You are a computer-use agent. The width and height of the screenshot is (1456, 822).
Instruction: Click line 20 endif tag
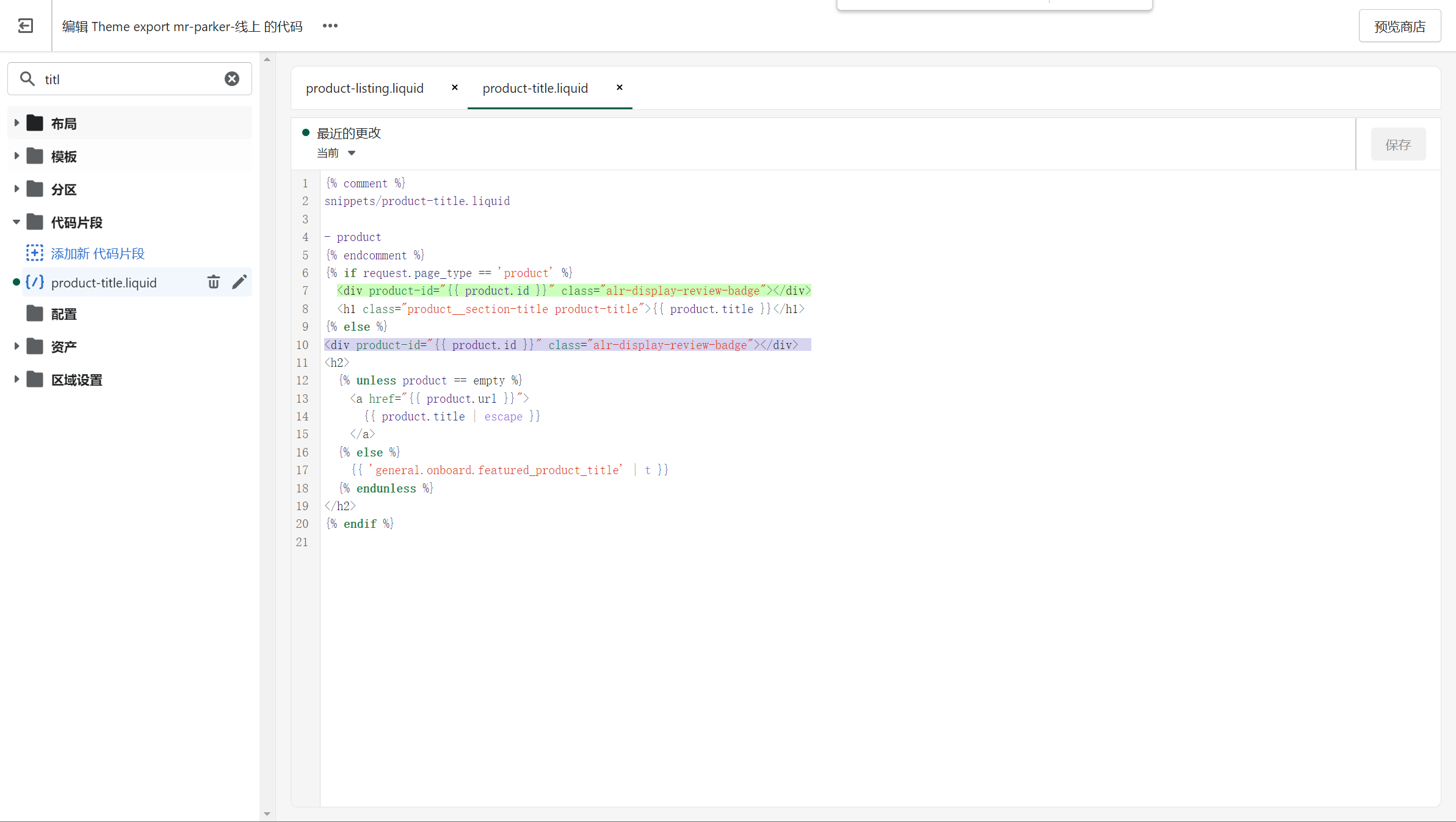click(360, 524)
